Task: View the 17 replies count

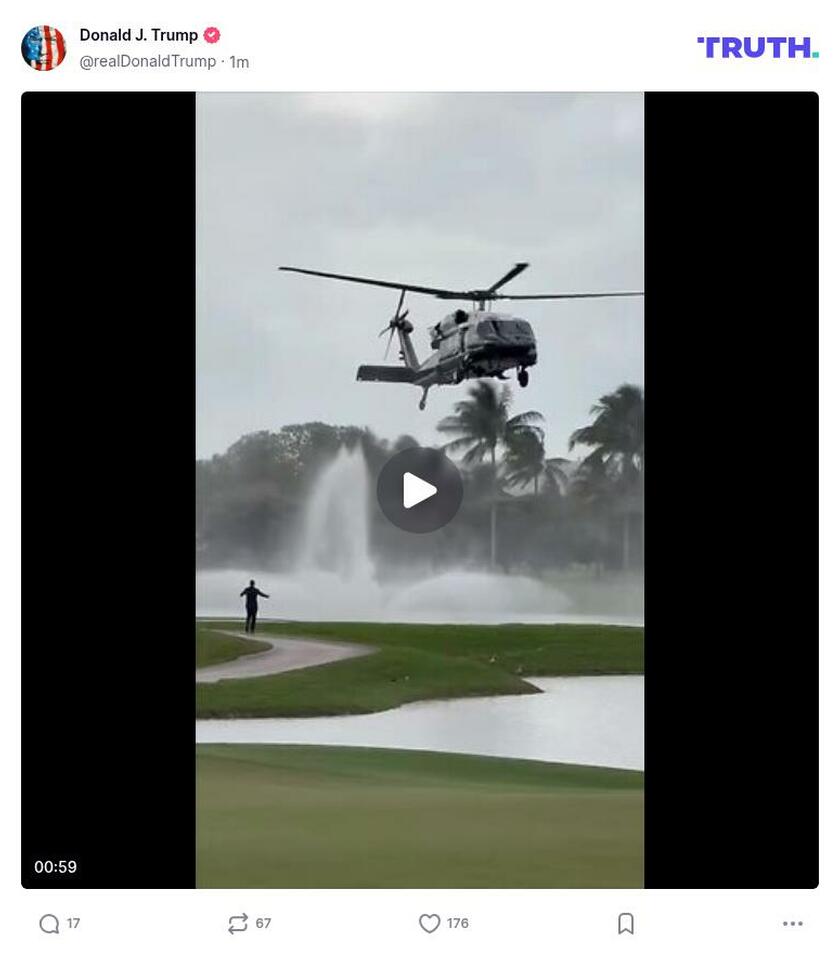Action: (74, 924)
